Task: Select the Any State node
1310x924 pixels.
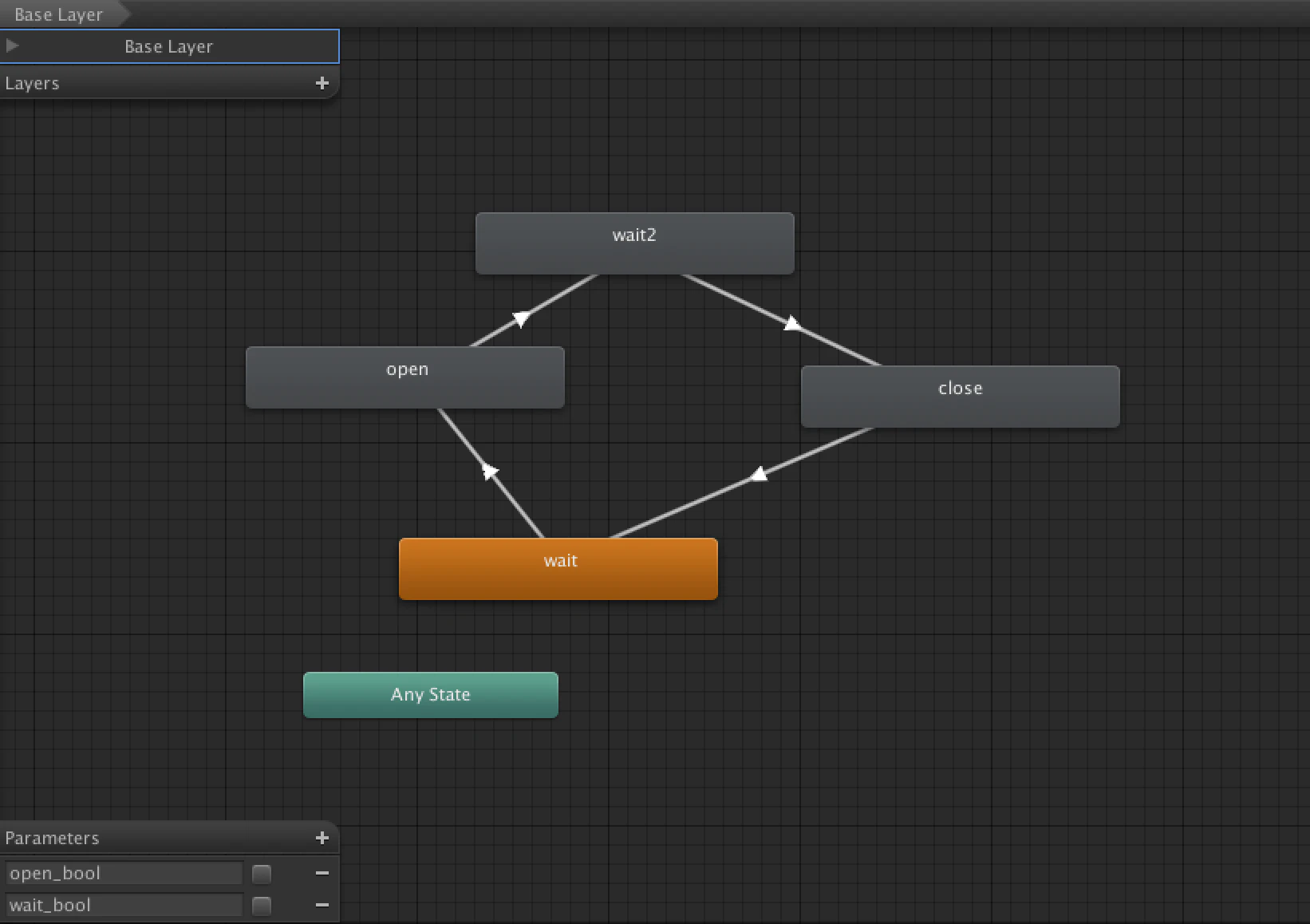Action: 431,695
